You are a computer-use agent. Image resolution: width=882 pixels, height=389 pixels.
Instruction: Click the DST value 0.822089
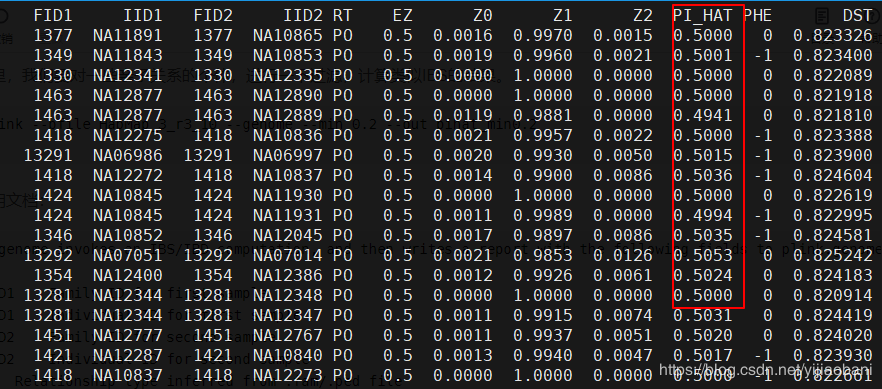(x=832, y=75)
